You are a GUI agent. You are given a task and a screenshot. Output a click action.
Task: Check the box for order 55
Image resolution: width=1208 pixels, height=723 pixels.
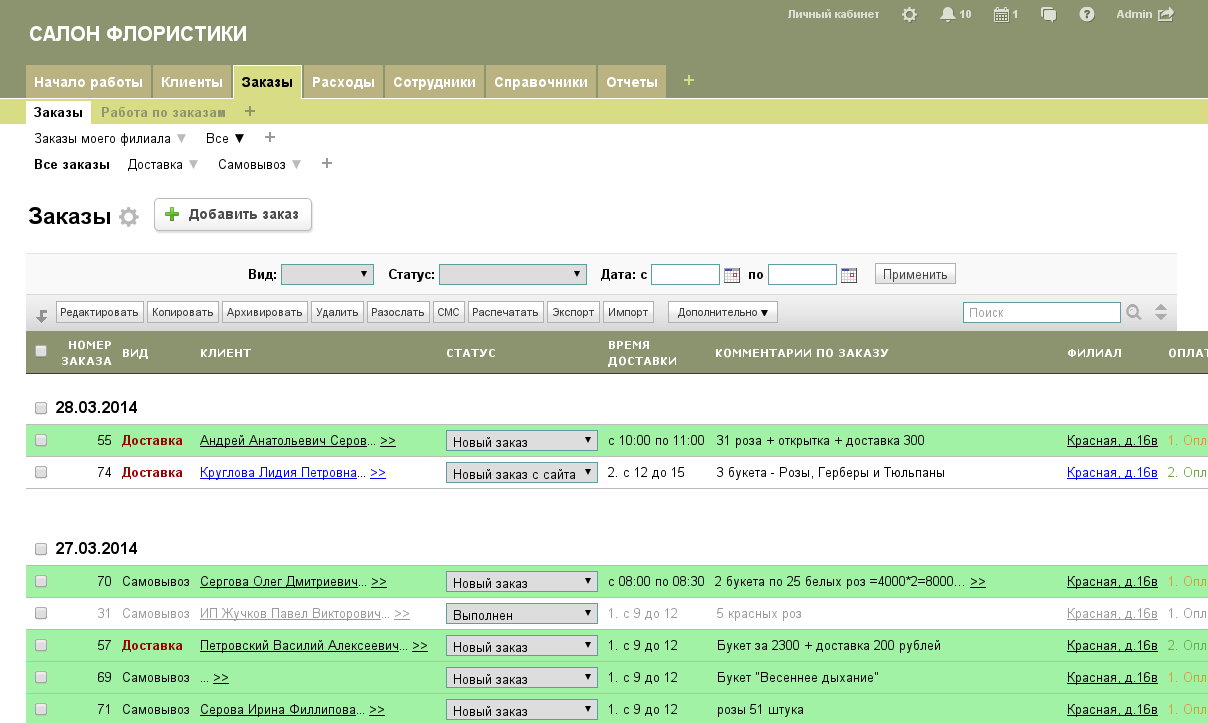pos(41,440)
